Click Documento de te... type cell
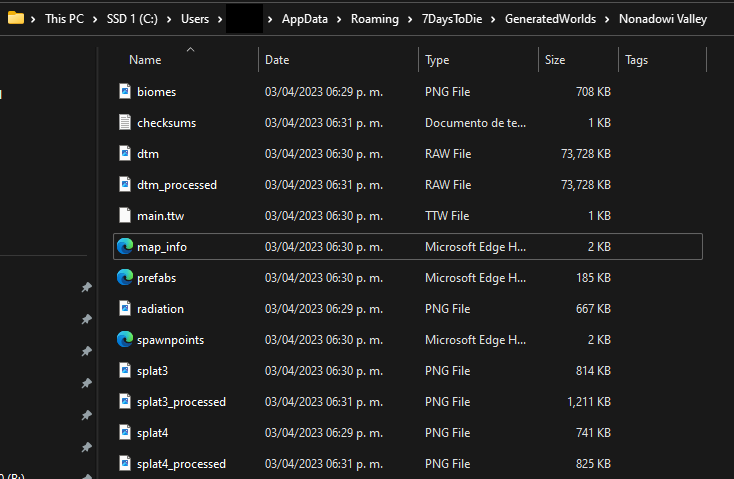Screen dimensions: 734x479 [475, 123]
